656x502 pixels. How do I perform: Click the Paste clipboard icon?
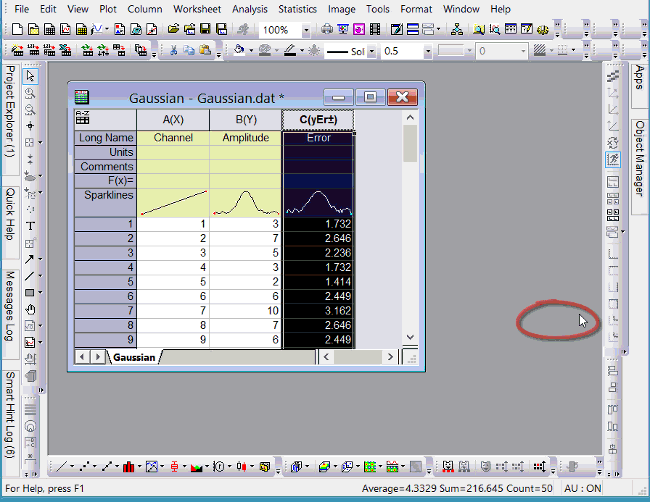pos(205,51)
